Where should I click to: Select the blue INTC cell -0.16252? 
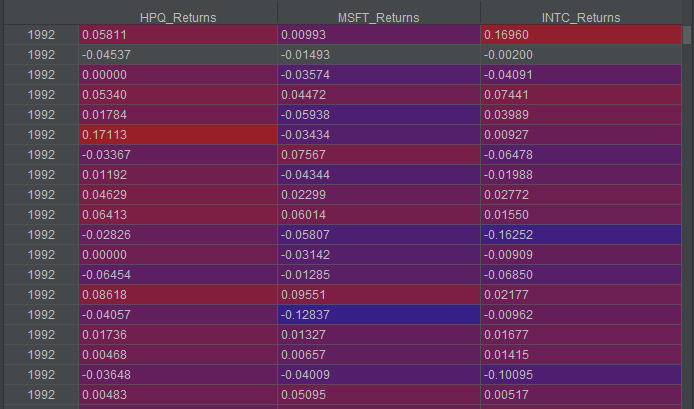[581, 235]
